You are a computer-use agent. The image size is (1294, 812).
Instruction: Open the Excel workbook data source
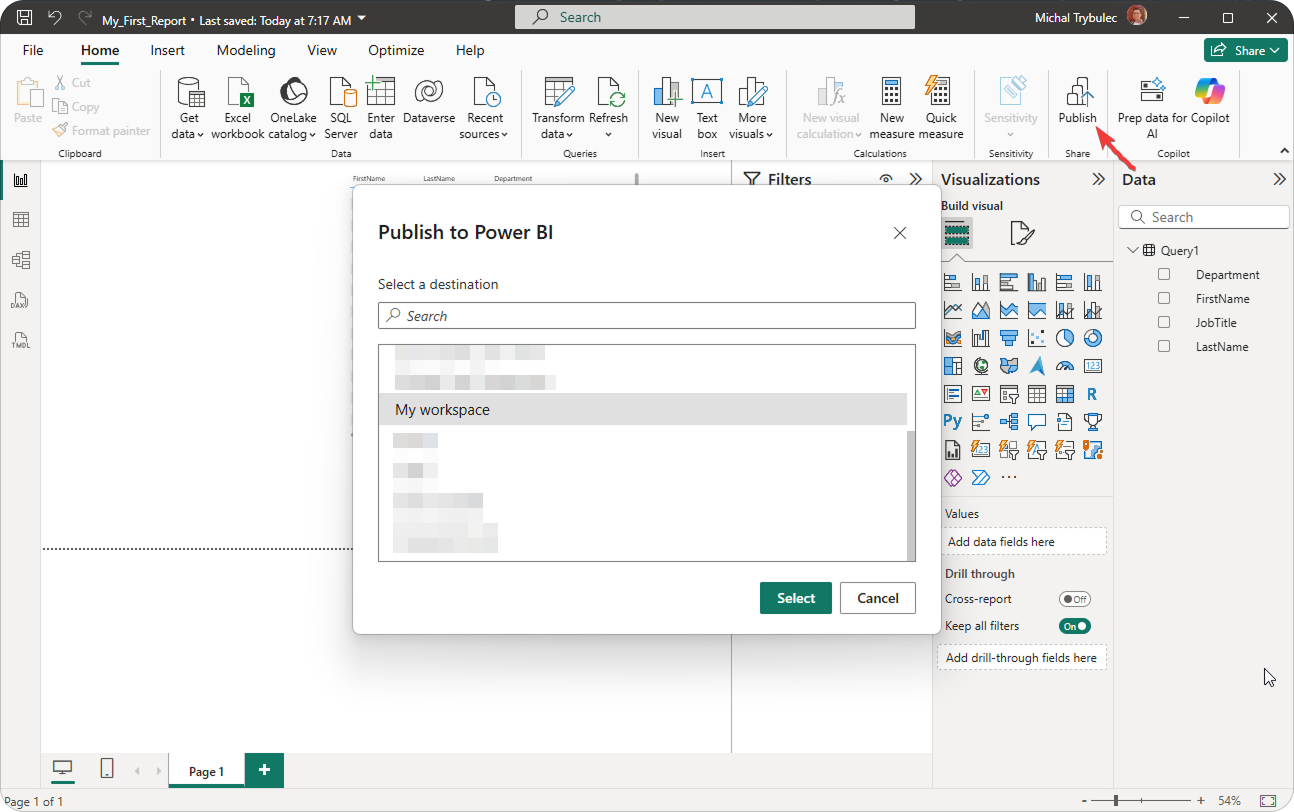click(238, 108)
